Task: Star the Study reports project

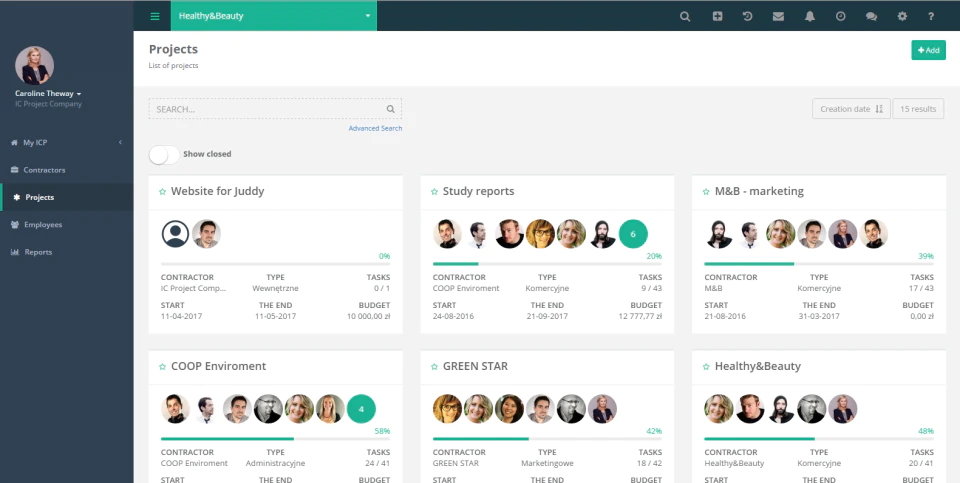Action: tap(434, 192)
